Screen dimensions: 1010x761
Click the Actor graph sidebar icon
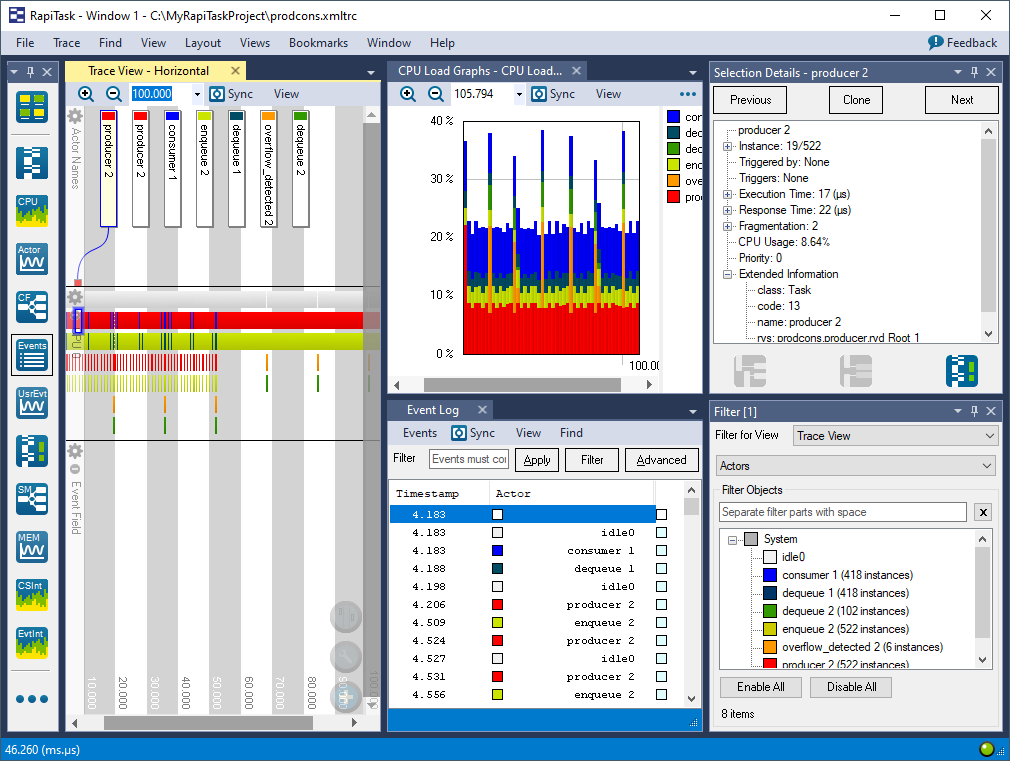coord(32,259)
